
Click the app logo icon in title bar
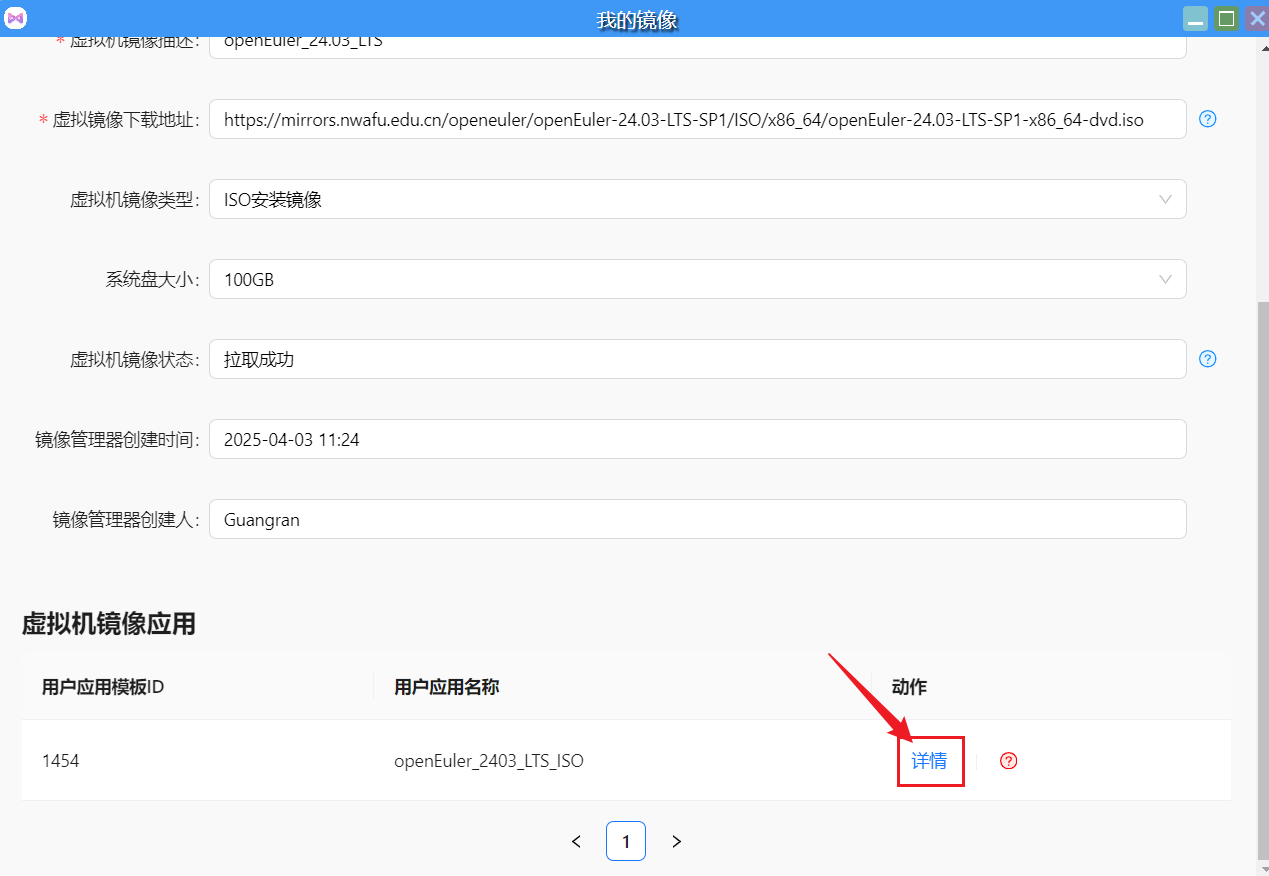[16, 18]
